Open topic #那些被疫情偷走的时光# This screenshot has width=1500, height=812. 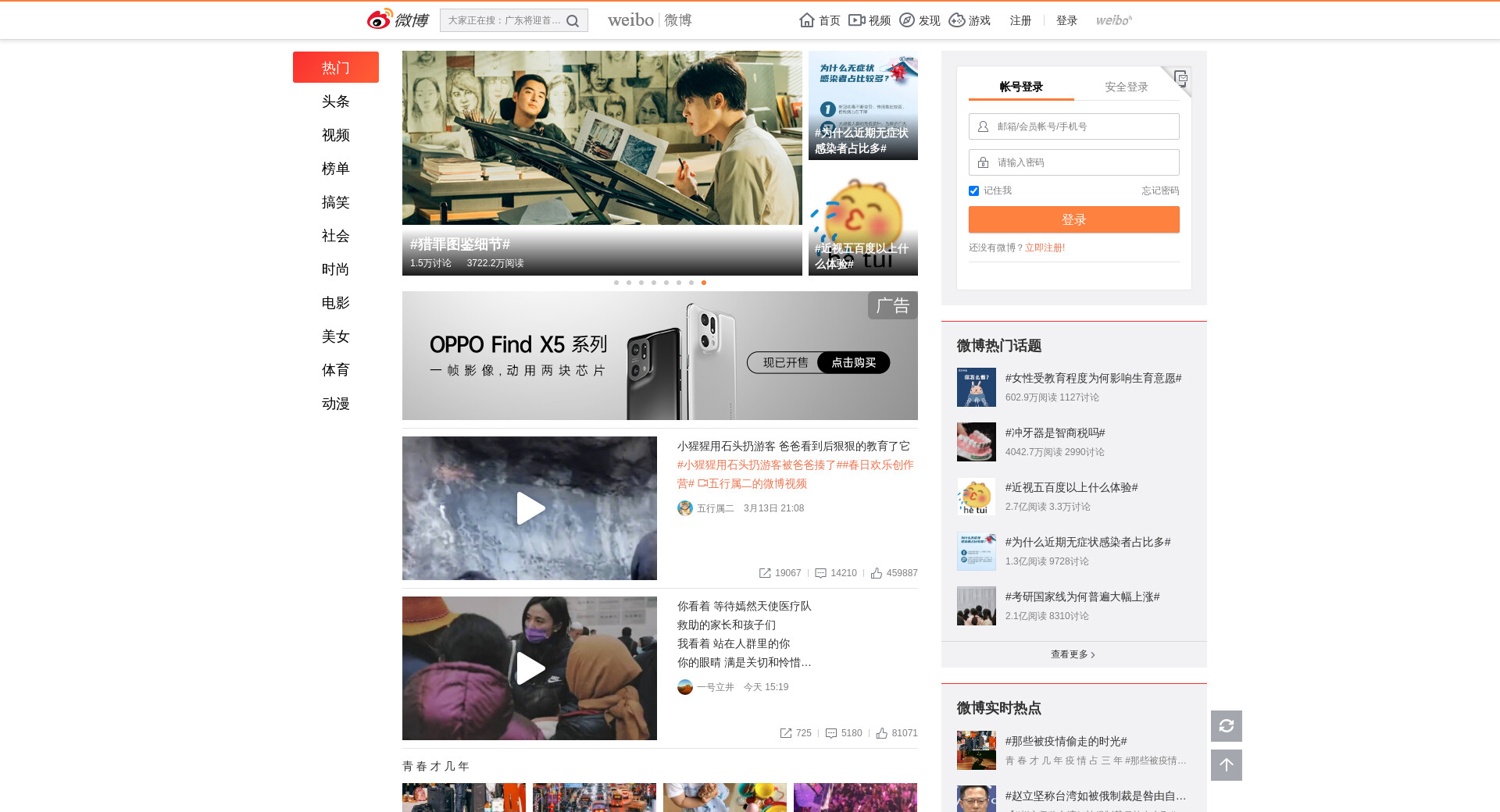[x=1066, y=741]
